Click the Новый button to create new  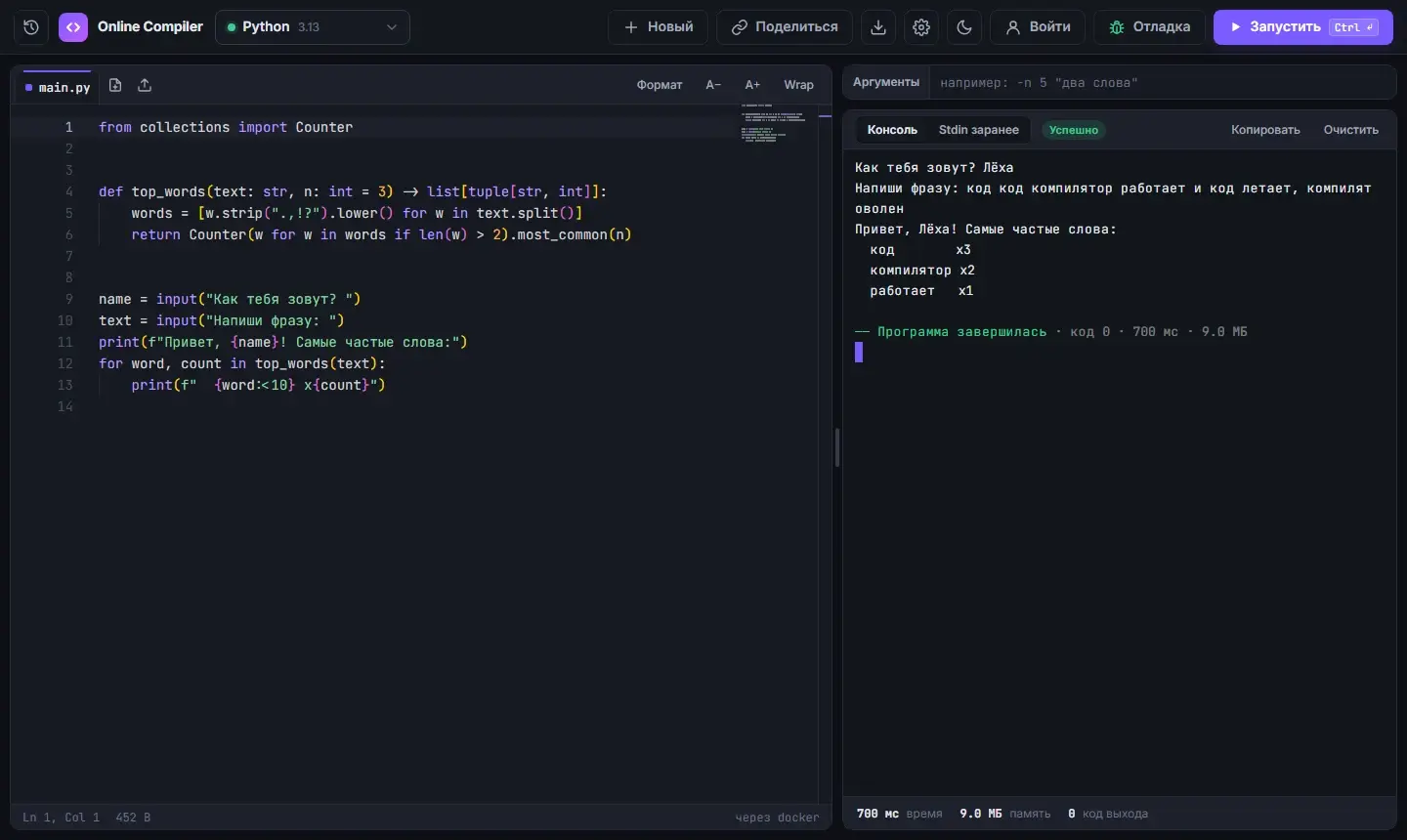(x=659, y=27)
